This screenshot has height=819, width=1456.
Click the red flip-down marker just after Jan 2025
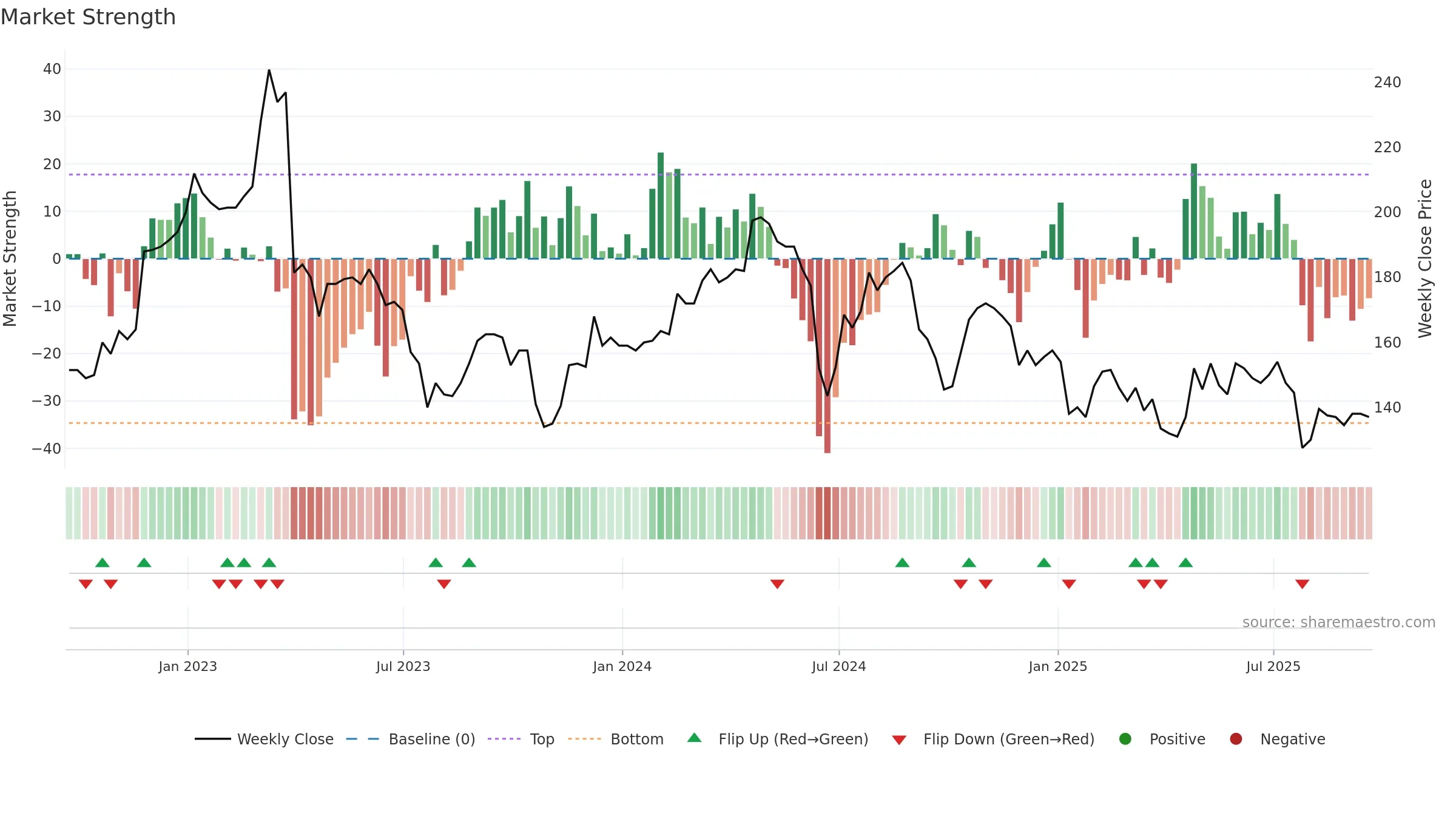tap(1069, 584)
